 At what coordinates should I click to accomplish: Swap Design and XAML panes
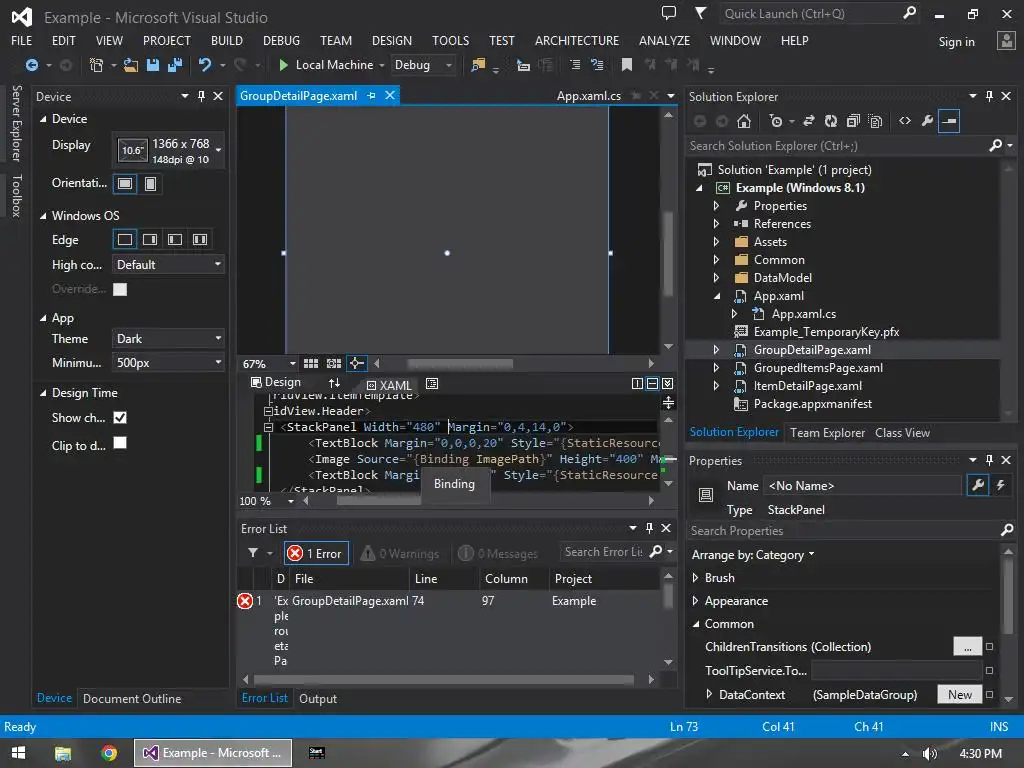tap(334, 383)
